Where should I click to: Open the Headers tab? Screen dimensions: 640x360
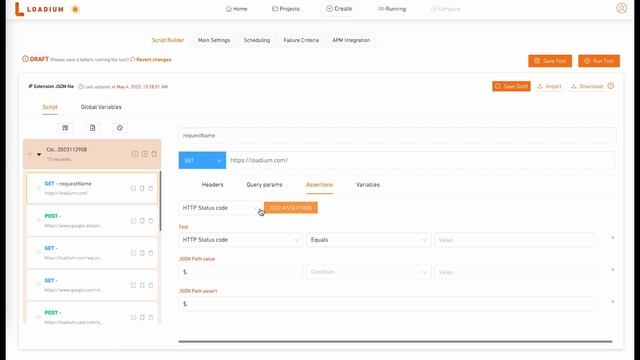(212, 184)
